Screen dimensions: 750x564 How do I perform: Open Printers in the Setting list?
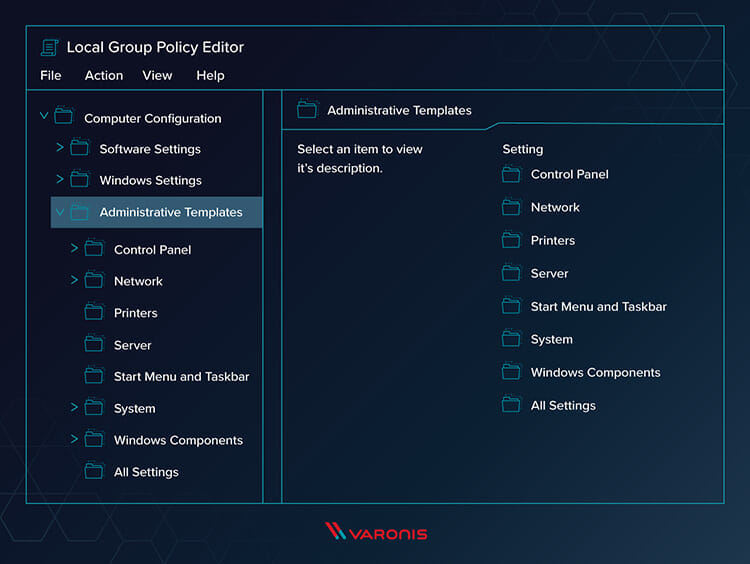(x=552, y=241)
